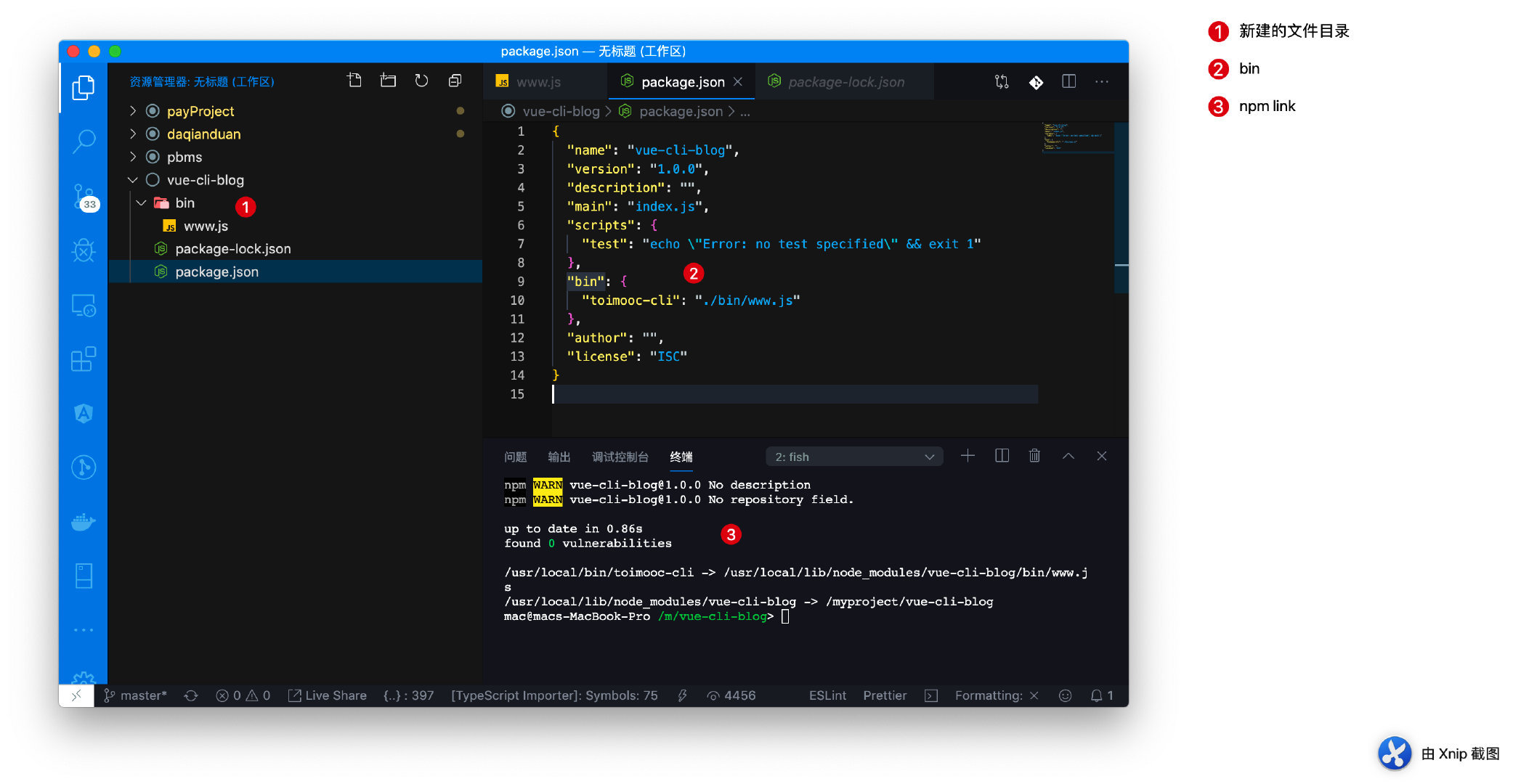Open the Search view in activity bar
Screen dimensions: 1521x784
point(84,141)
